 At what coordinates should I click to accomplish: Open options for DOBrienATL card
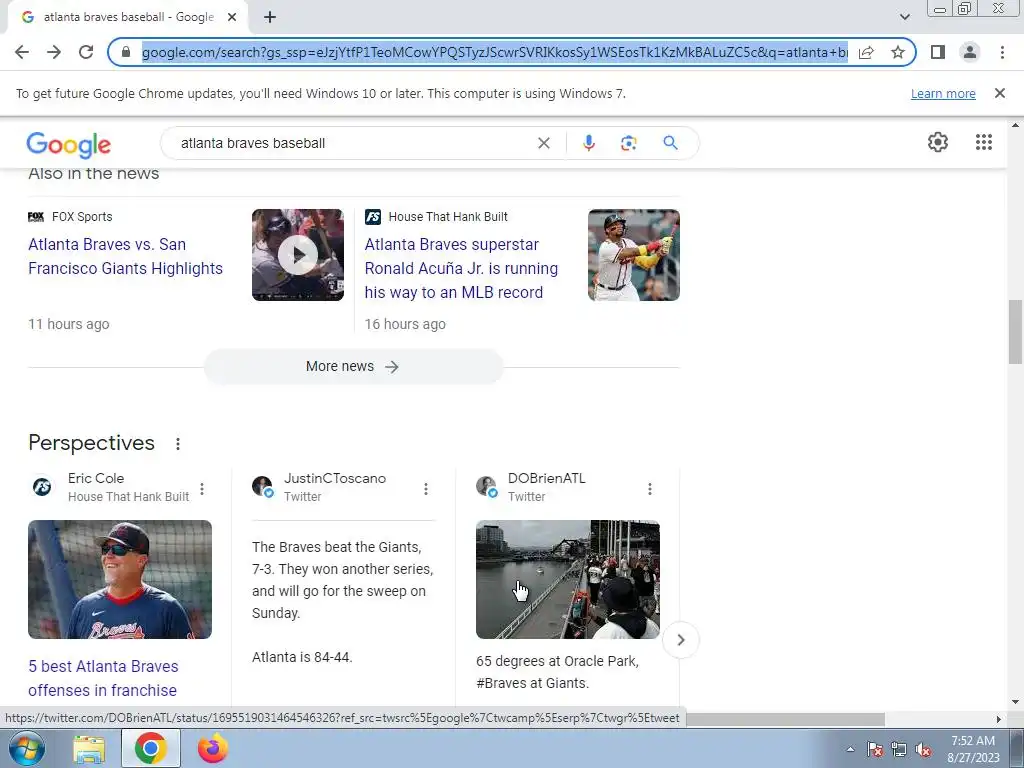[650, 488]
